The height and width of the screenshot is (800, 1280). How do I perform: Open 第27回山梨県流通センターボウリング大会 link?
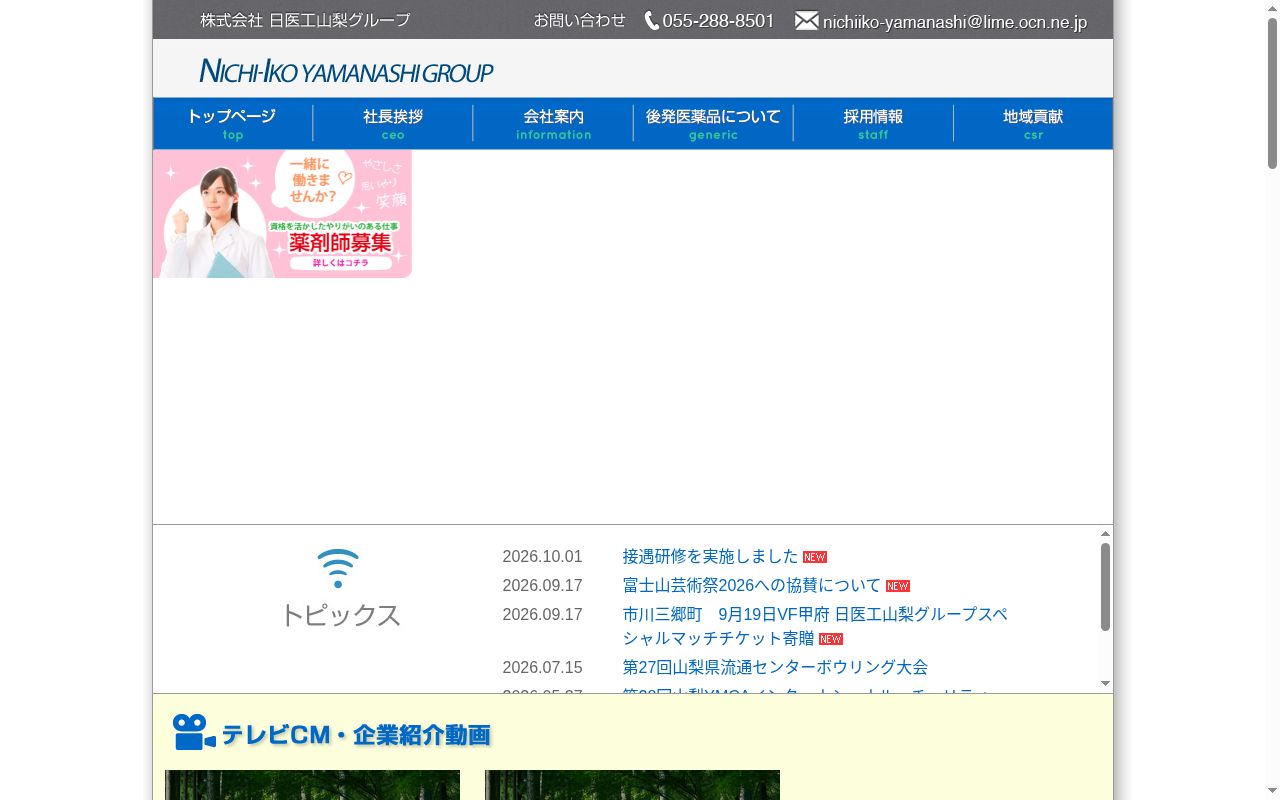tap(775, 667)
